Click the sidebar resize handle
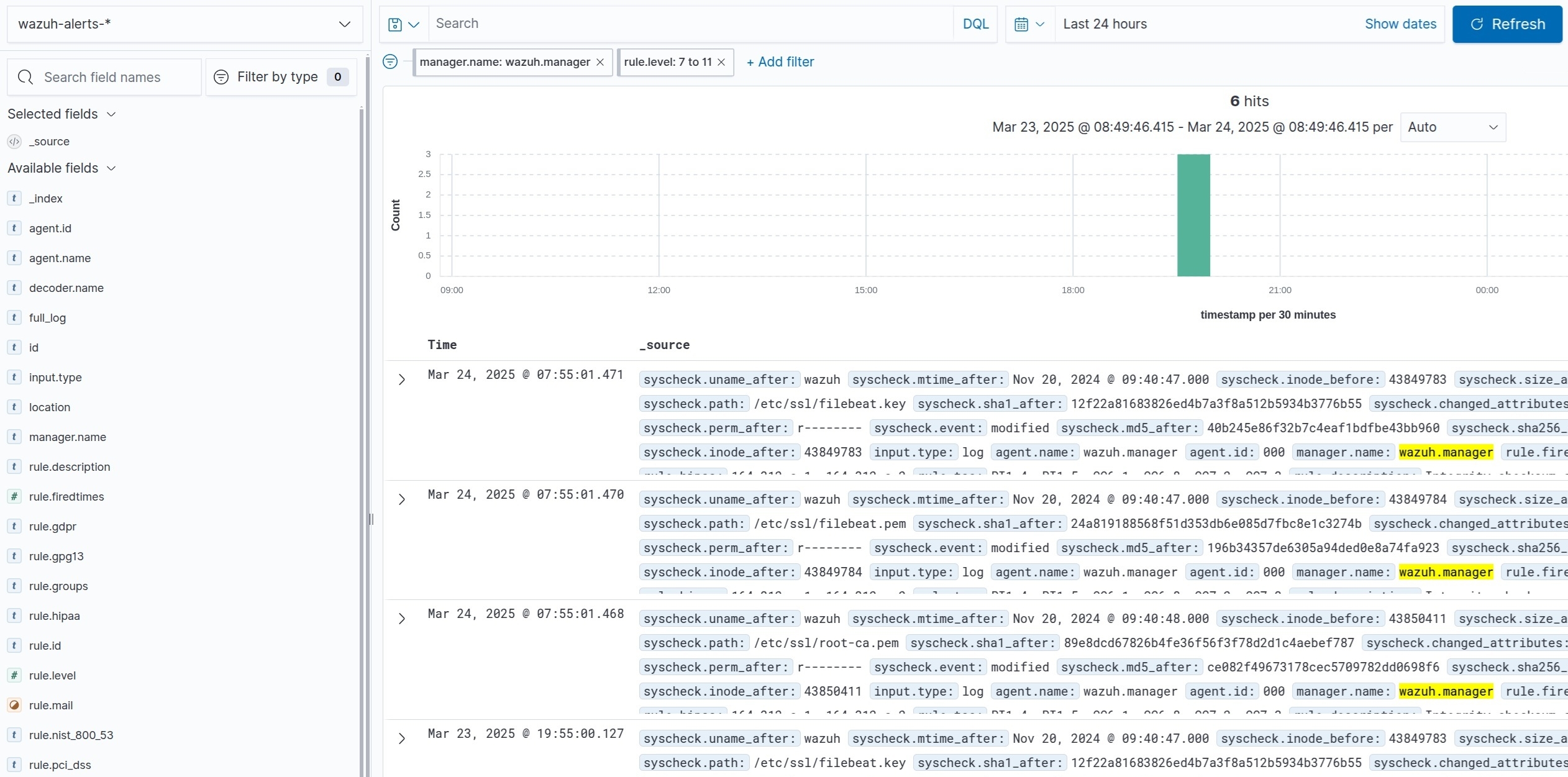This screenshot has height=777, width=1568. [371, 519]
